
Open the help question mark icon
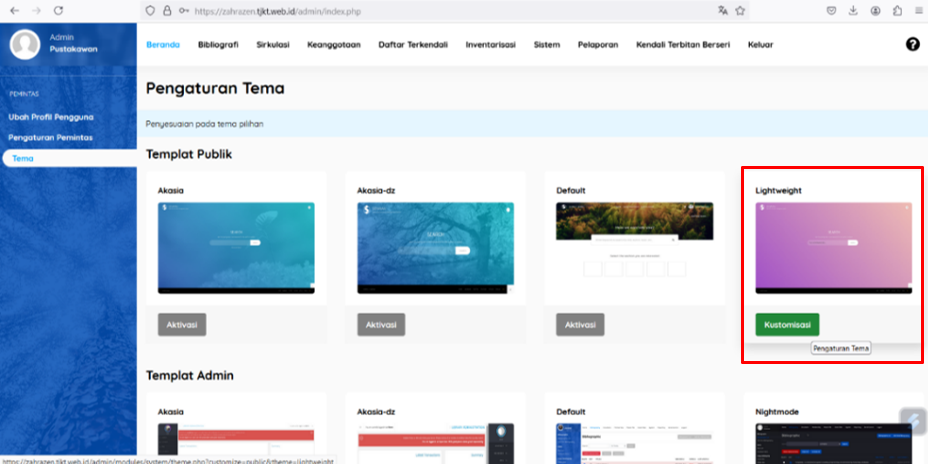(x=912, y=44)
